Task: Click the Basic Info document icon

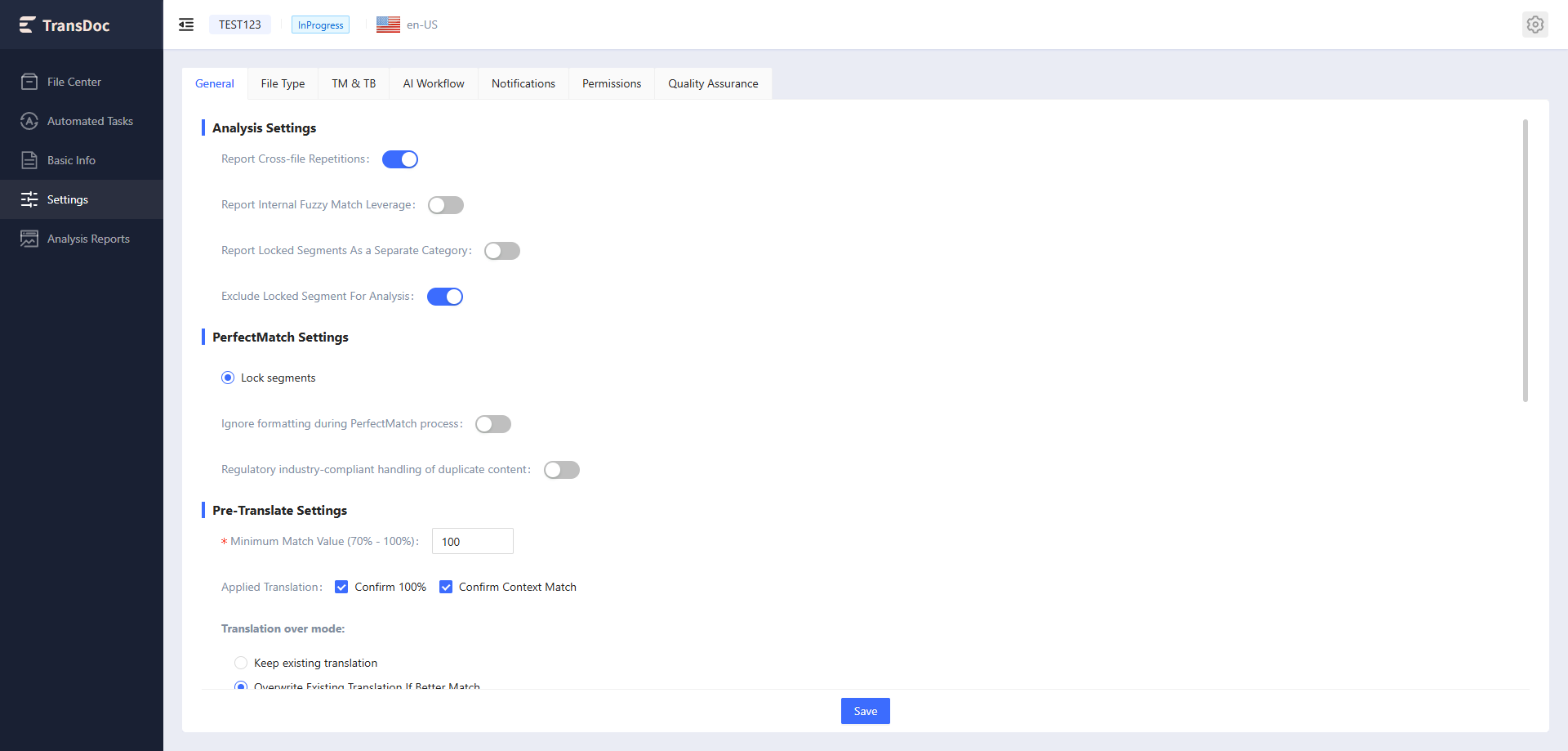Action: [29, 160]
